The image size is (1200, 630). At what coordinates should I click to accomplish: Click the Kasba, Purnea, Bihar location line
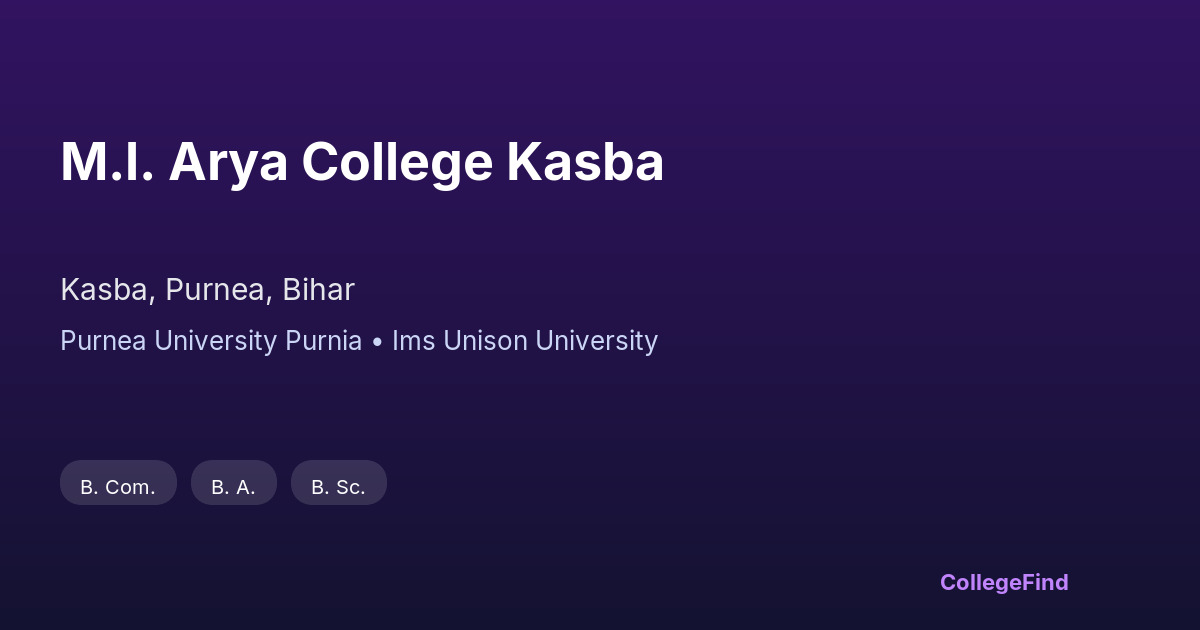207,290
